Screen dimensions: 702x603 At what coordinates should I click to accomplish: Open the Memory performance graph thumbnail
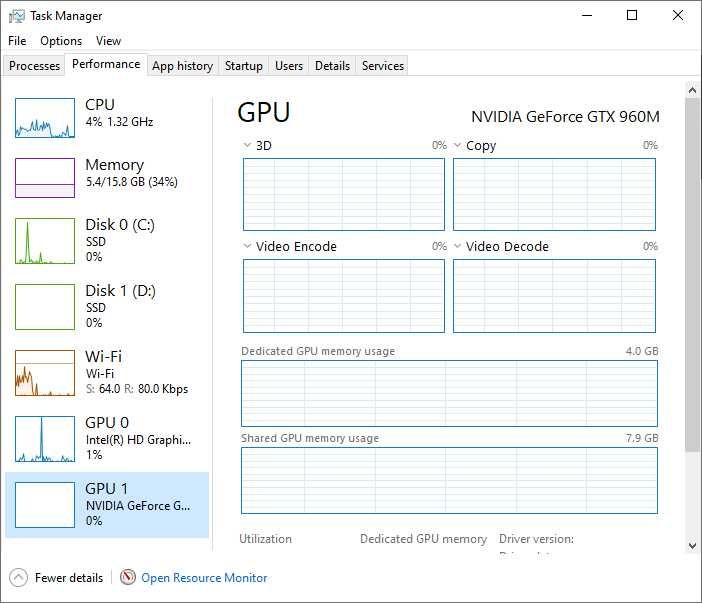pyautogui.click(x=45, y=178)
